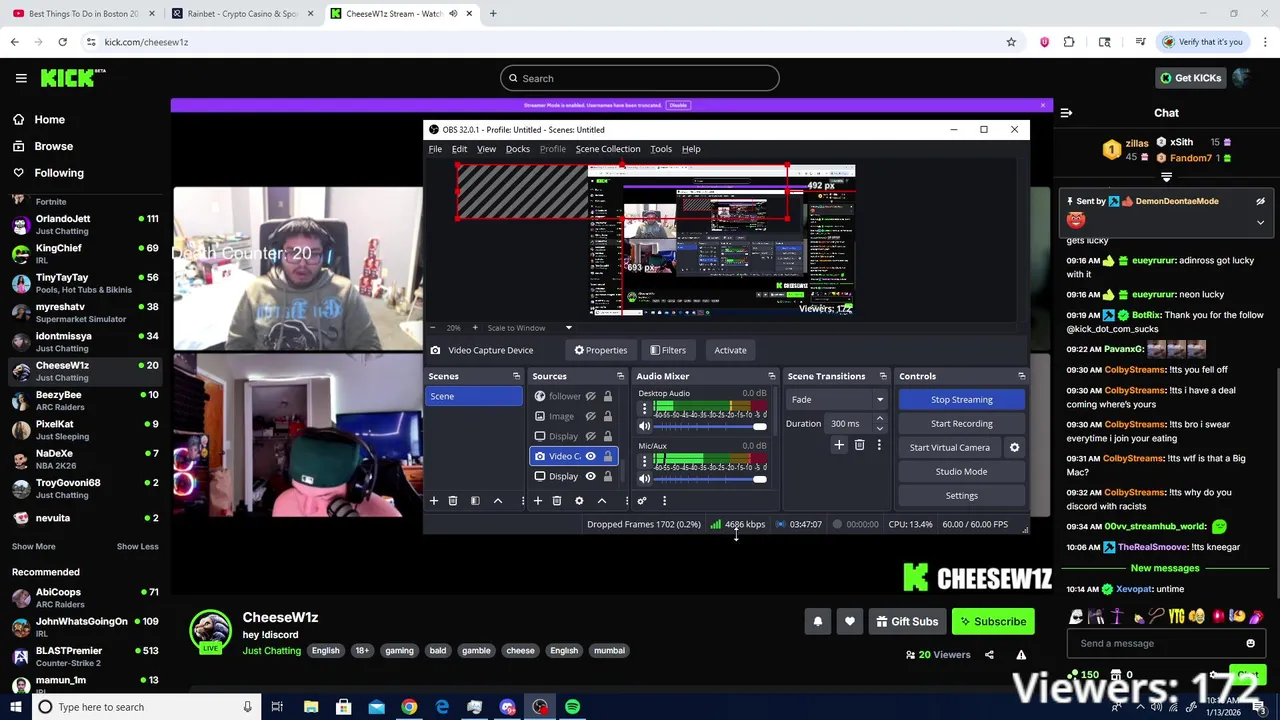Open Task View on the taskbar
This screenshot has height=720, width=1280.
277,707
